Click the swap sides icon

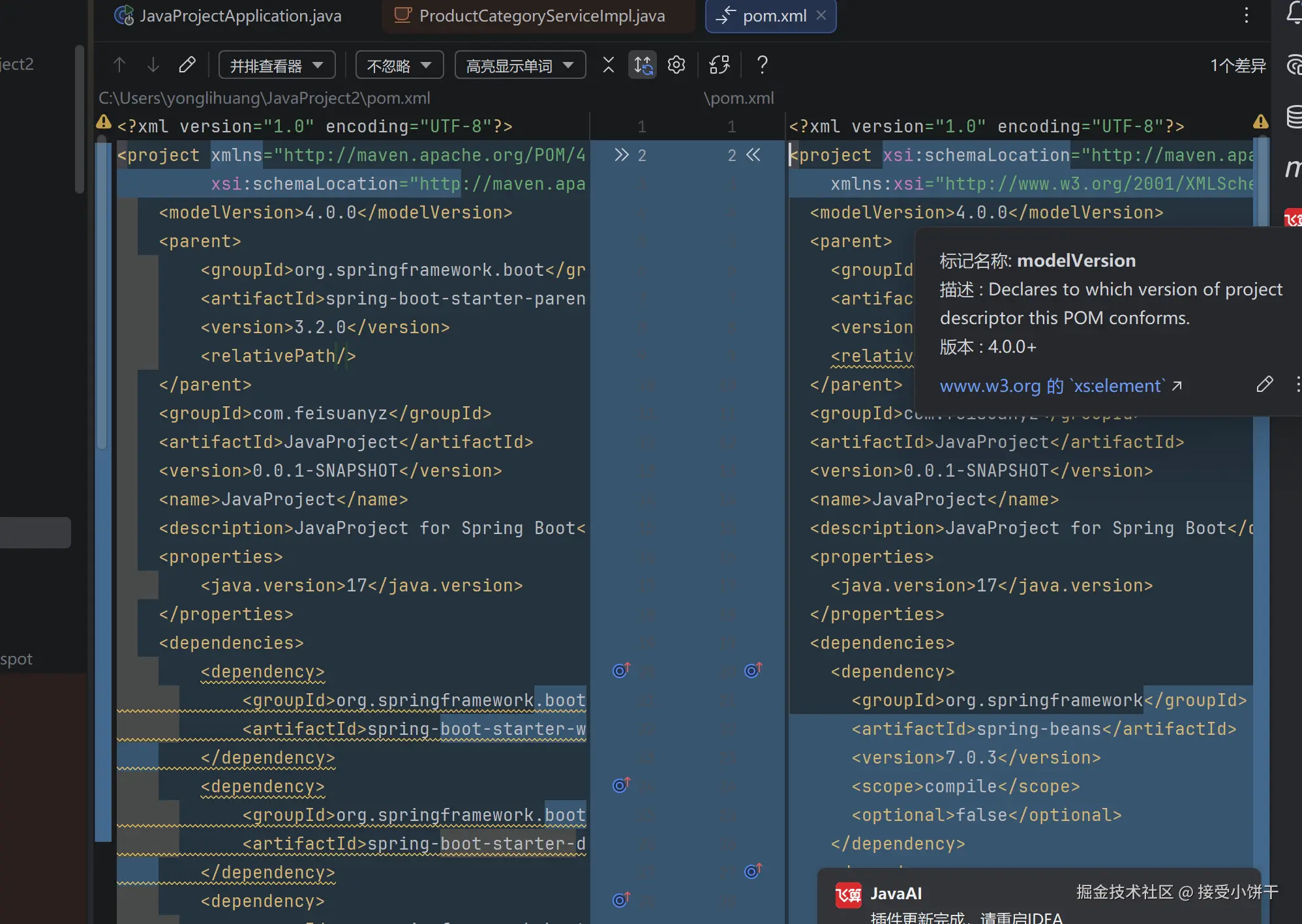(x=719, y=65)
